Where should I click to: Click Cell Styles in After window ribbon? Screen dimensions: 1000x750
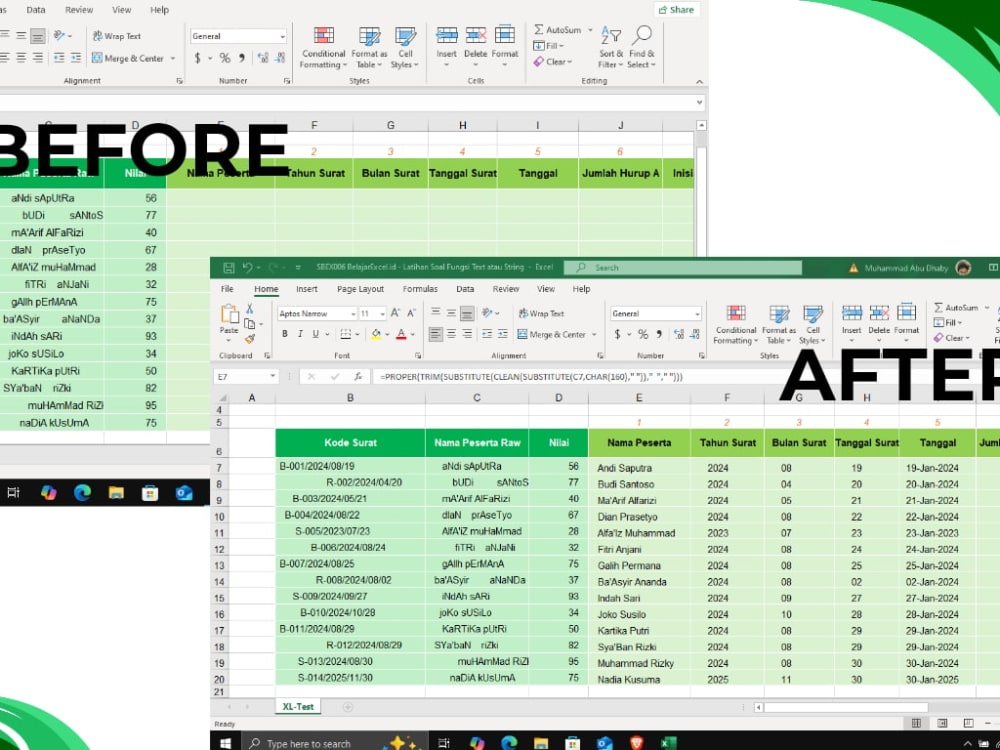pos(813,325)
